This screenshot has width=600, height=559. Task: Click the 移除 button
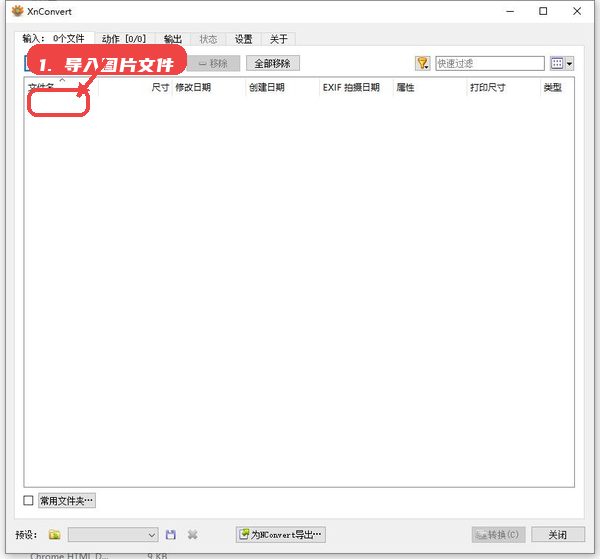point(214,64)
